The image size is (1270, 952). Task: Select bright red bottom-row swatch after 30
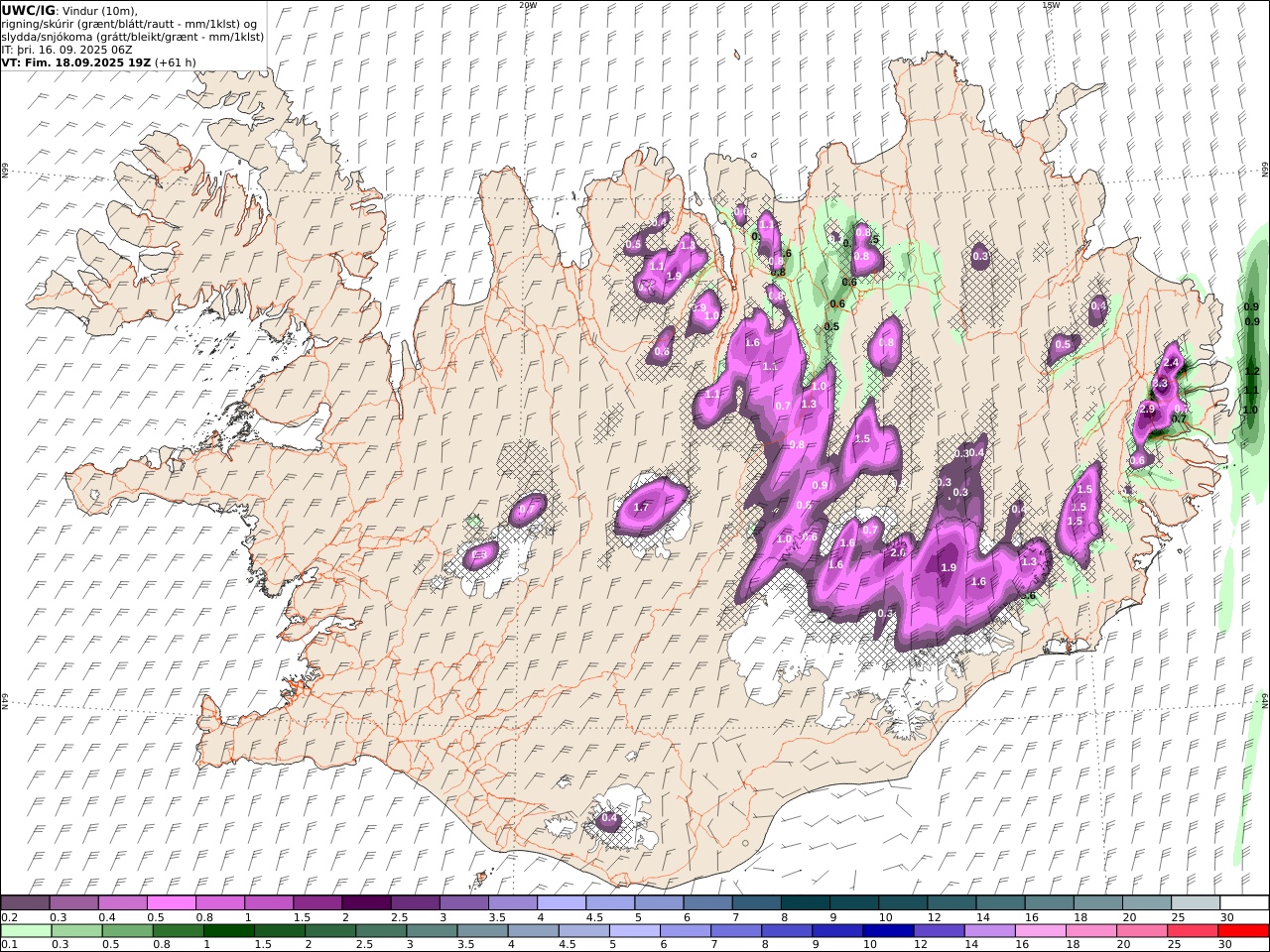(x=1243, y=931)
